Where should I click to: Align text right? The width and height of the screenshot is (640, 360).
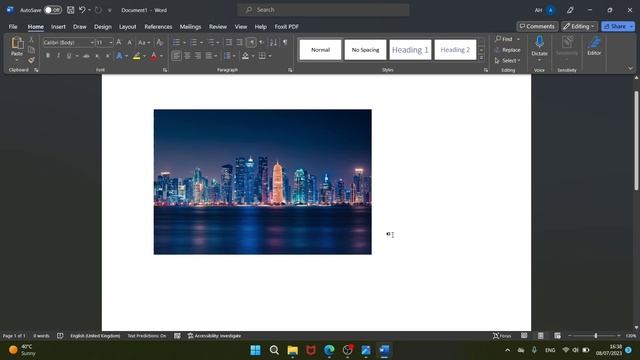[198, 56]
